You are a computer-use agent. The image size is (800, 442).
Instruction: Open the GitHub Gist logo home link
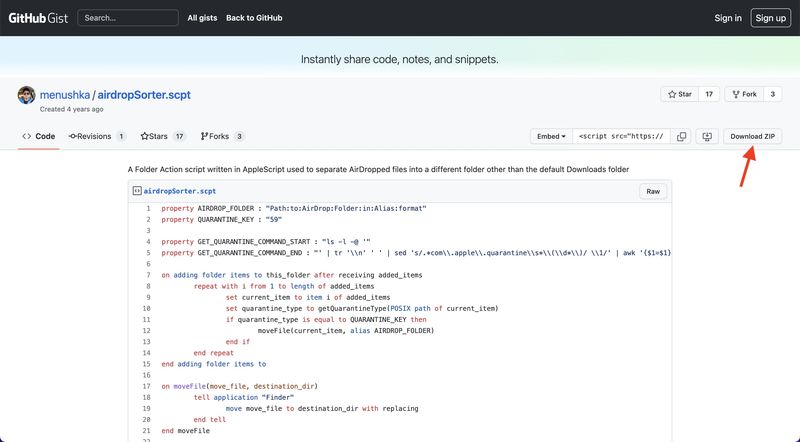pyautogui.click(x=38, y=18)
